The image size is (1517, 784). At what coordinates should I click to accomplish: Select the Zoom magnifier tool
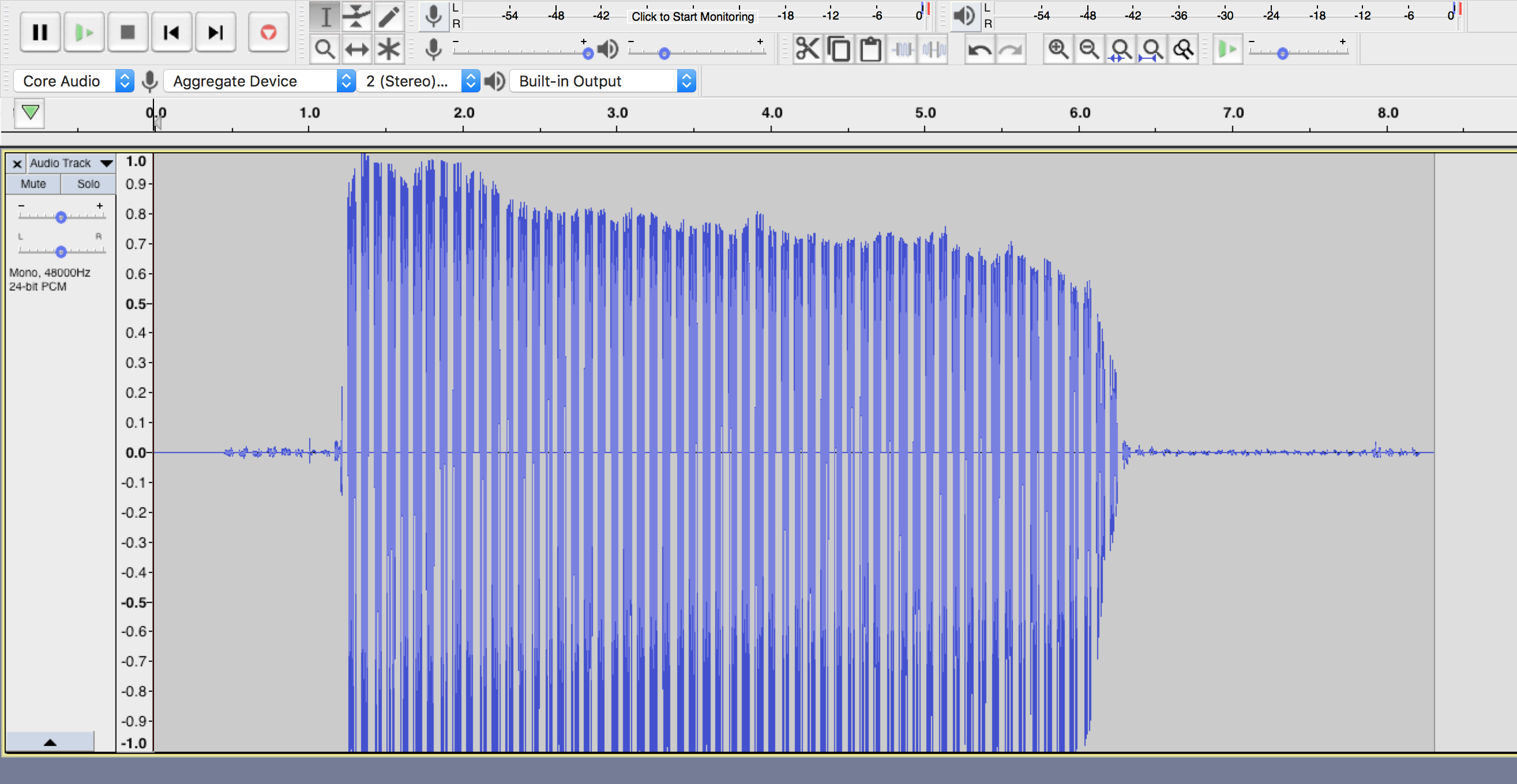point(325,50)
